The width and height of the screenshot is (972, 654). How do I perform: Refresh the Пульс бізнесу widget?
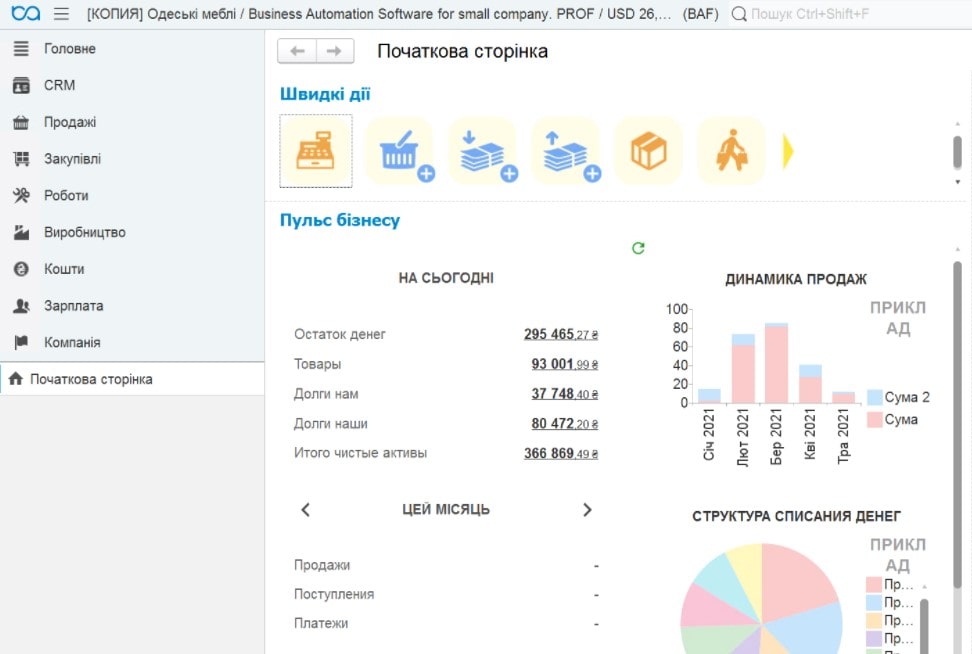[638, 249]
